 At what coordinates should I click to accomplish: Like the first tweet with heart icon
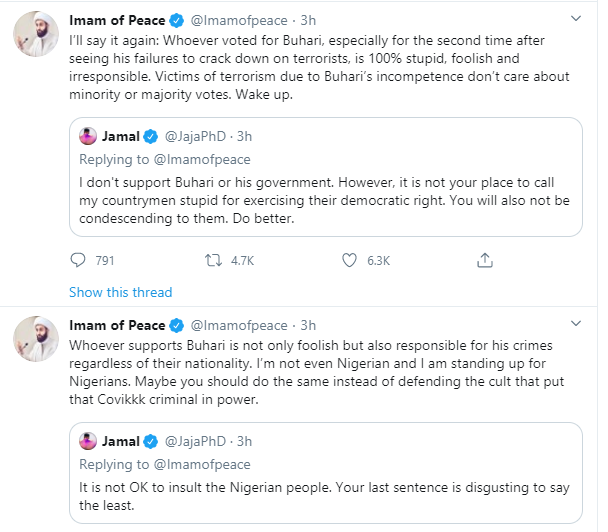point(349,260)
